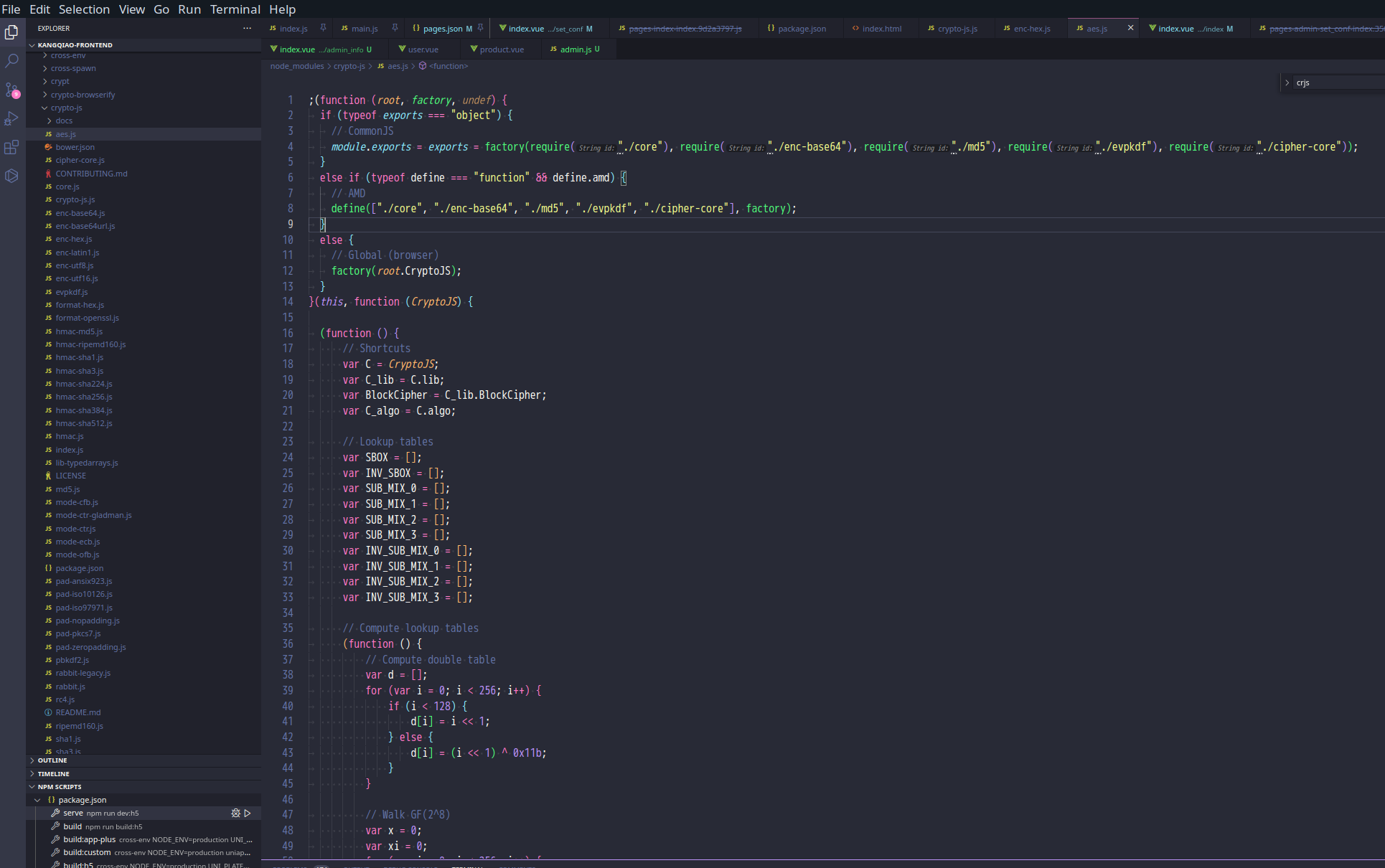The width and height of the screenshot is (1385, 868).
Task: Unpin the main.js editor tab
Action: [395, 28]
